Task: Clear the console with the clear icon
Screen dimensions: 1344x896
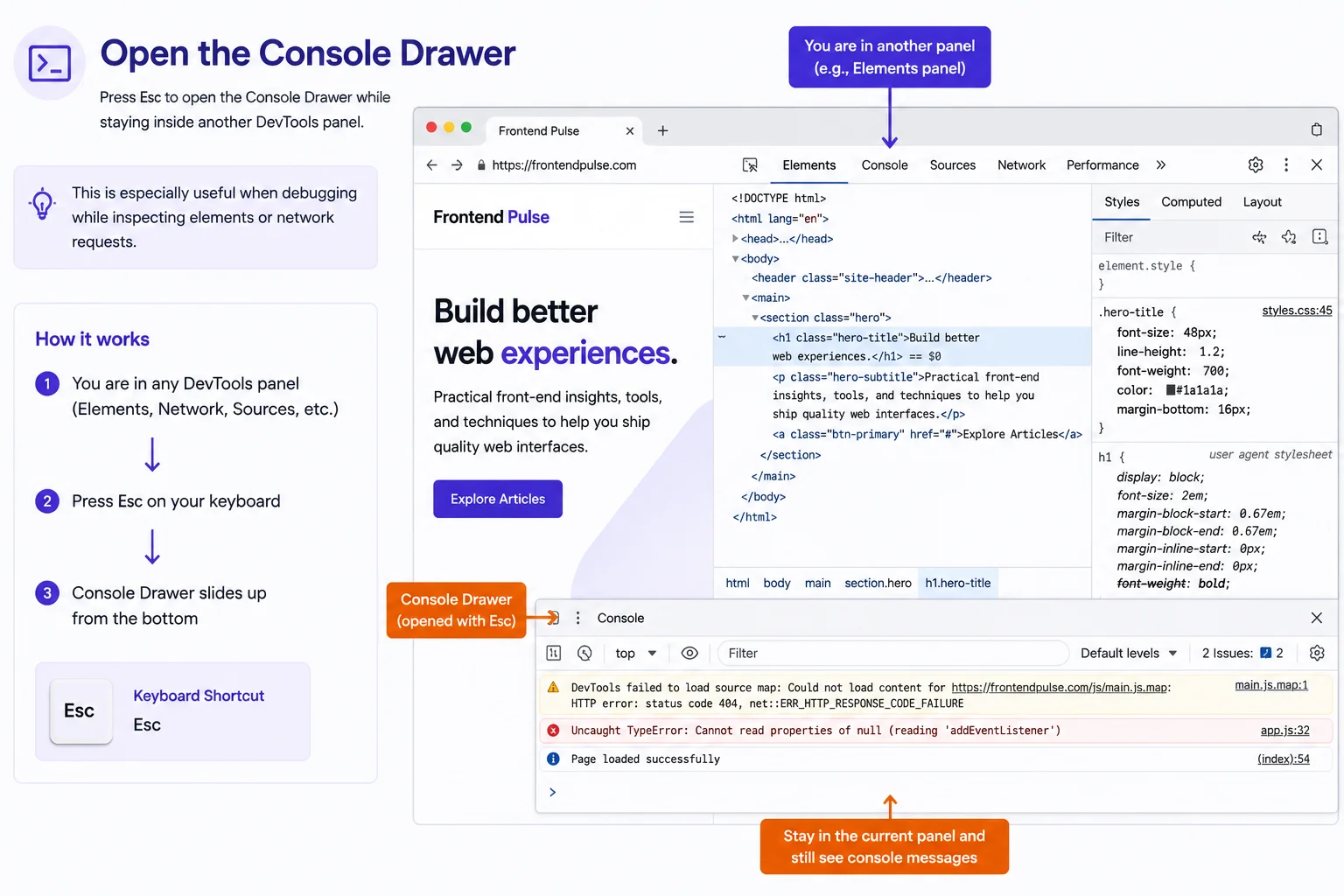Action: pyautogui.click(x=585, y=653)
